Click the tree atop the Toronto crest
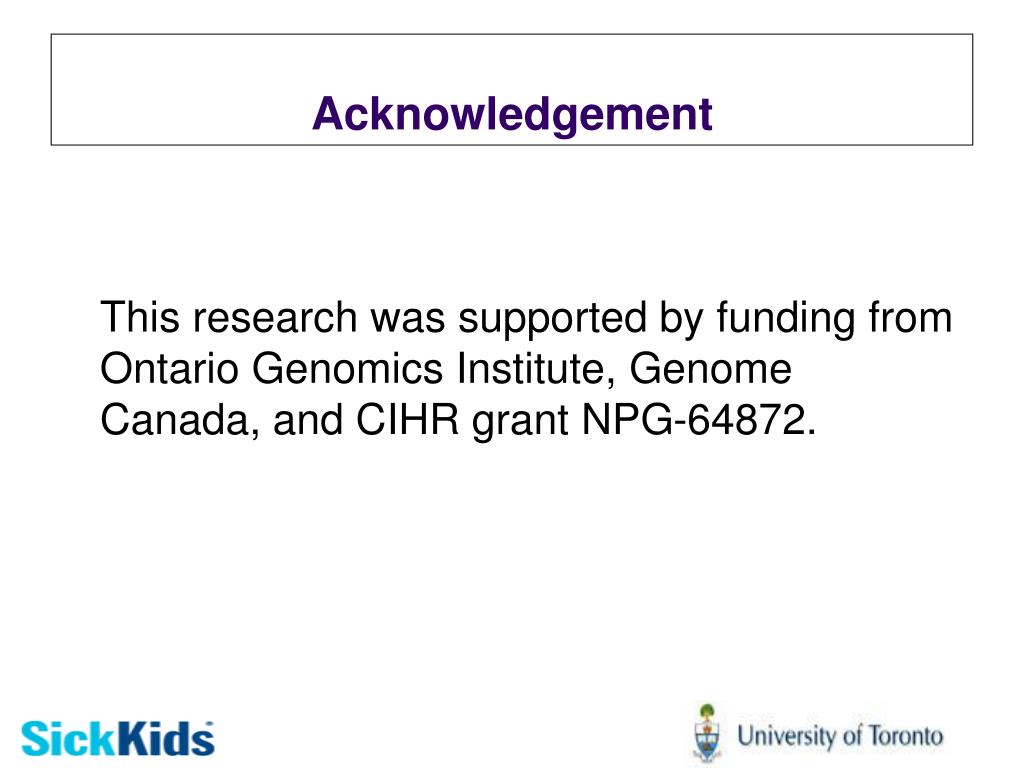 pos(707,712)
